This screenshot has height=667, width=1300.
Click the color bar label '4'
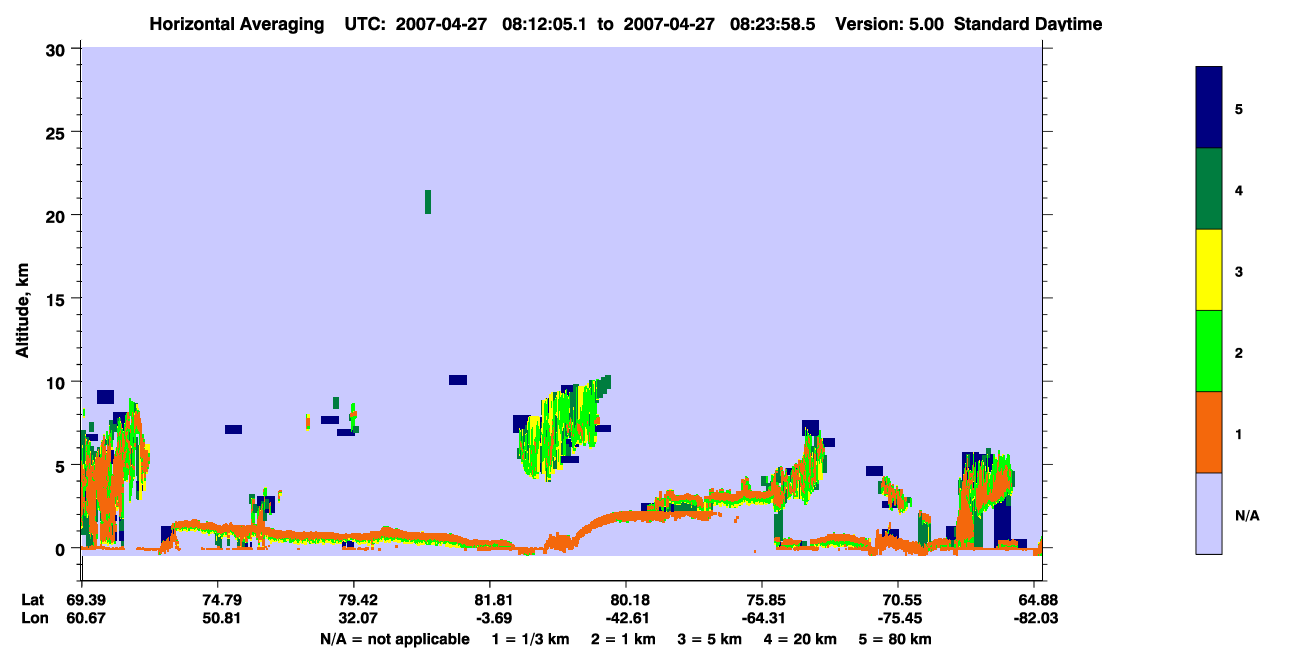(1239, 189)
